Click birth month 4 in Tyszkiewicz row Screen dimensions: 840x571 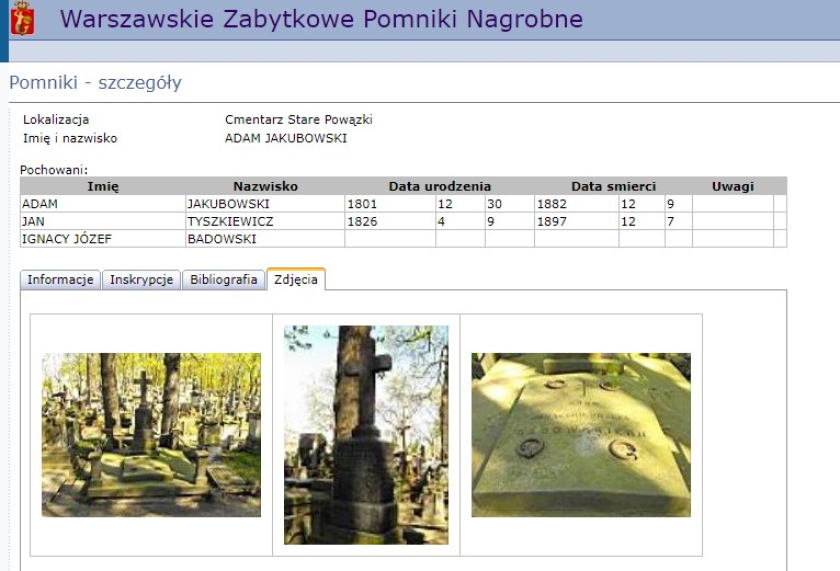point(461,221)
